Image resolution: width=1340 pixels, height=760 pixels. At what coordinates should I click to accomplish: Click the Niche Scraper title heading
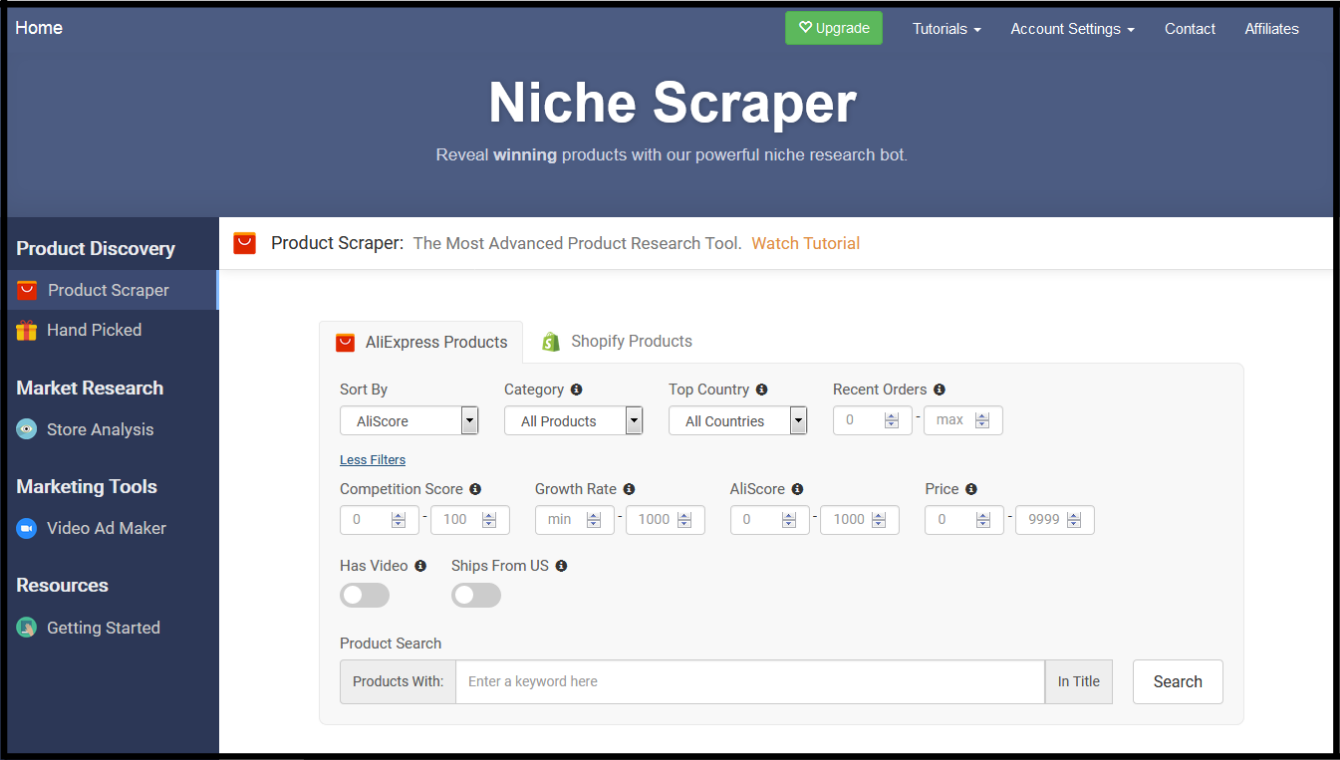tap(672, 103)
